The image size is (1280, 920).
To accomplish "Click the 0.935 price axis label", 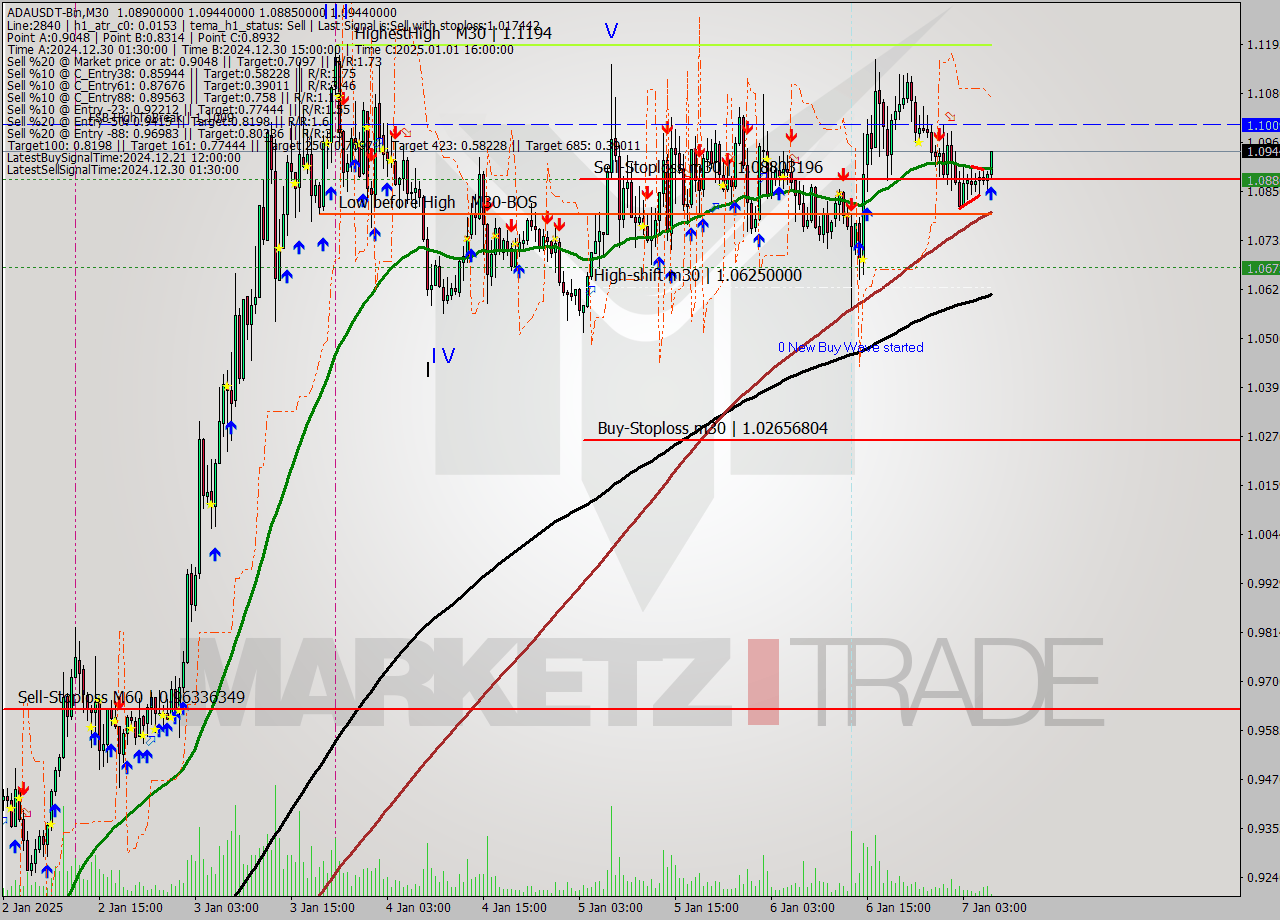I will click(x=1262, y=829).
